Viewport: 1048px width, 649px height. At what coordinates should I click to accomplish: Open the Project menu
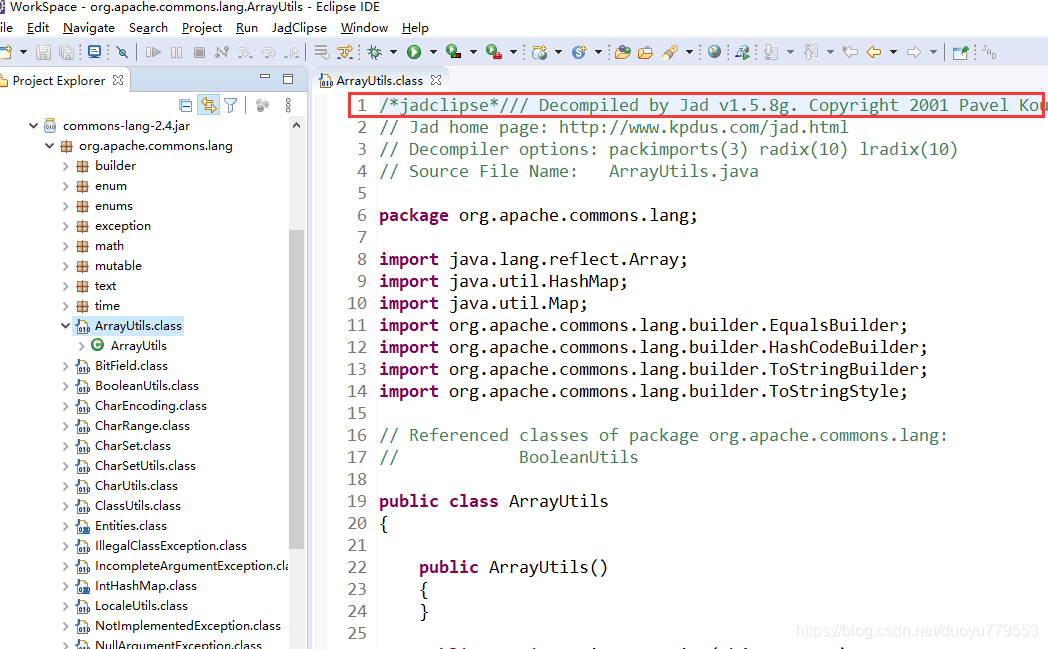tap(202, 27)
